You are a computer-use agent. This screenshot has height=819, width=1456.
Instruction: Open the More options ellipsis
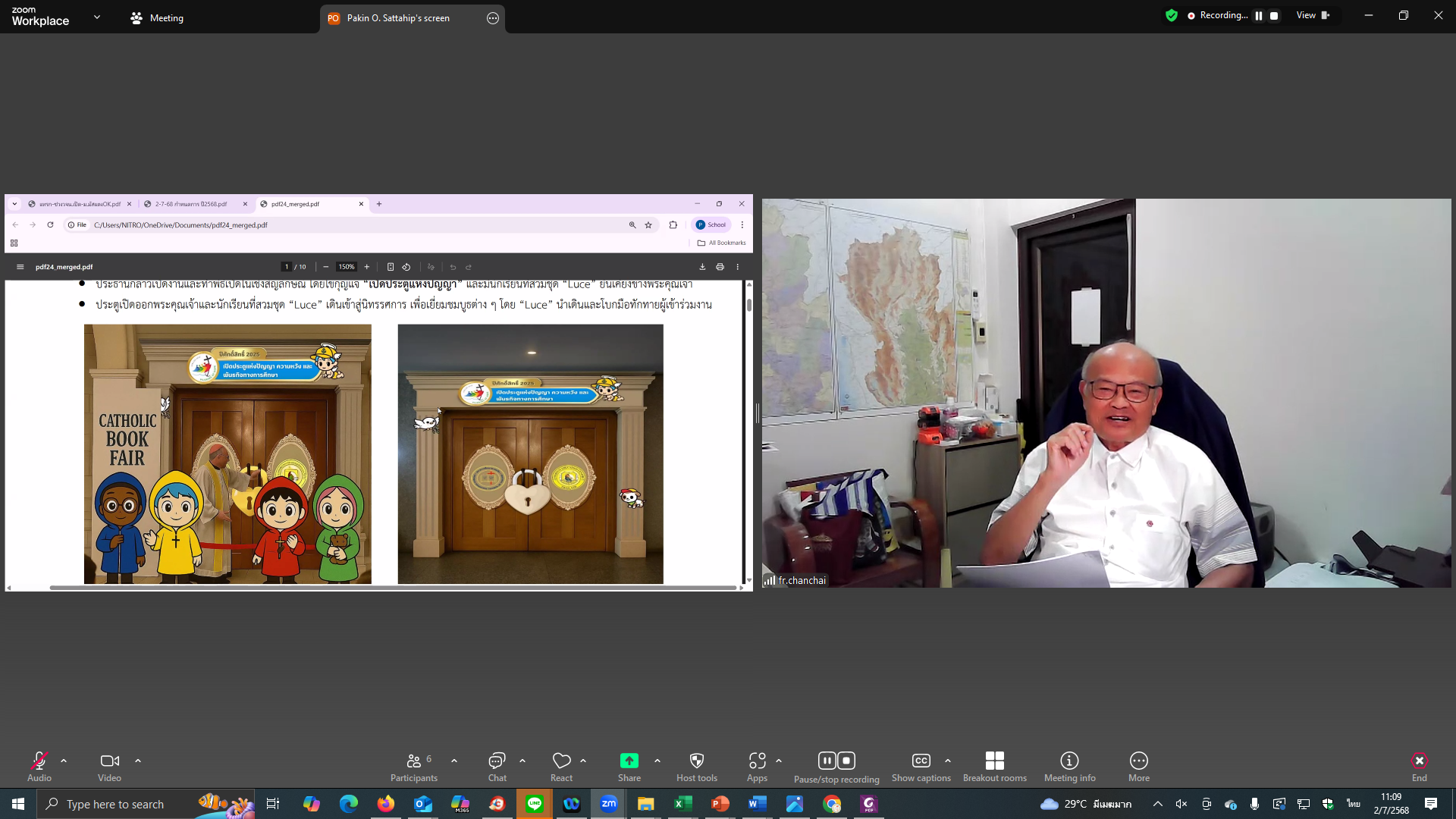(x=1138, y=761)
